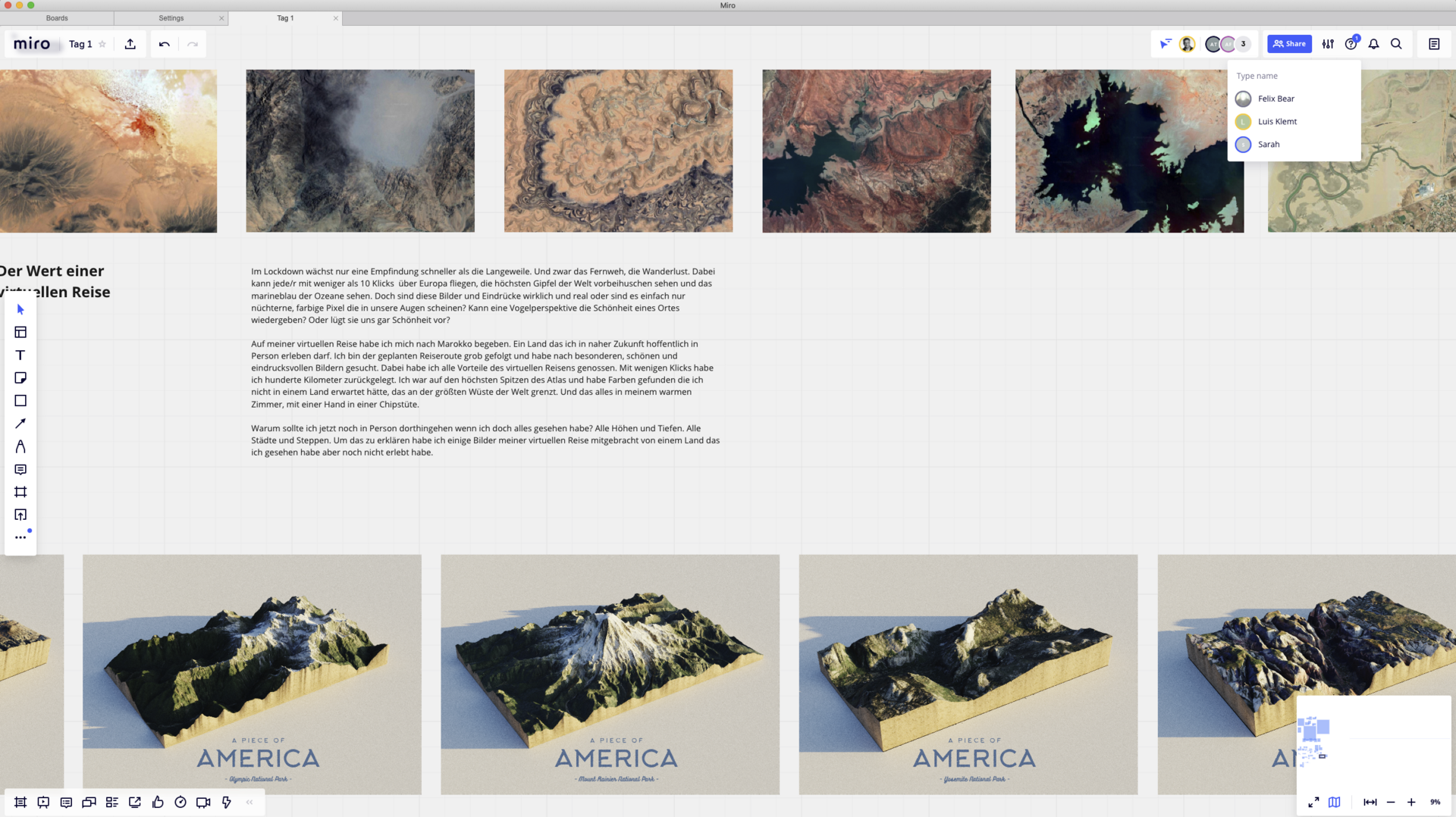Select Felix Bear in collaborator list
Image resolution: width=1456 pixels, height=817 pixels.
[1294, 99]
